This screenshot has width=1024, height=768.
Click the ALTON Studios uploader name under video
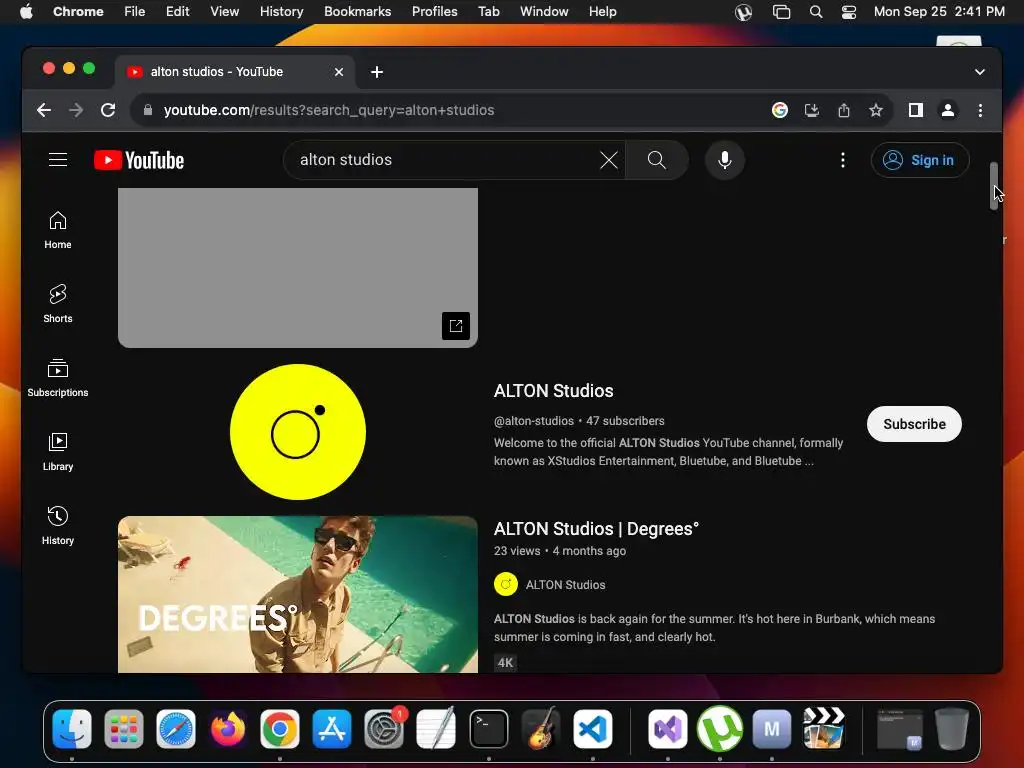point(566,584)
